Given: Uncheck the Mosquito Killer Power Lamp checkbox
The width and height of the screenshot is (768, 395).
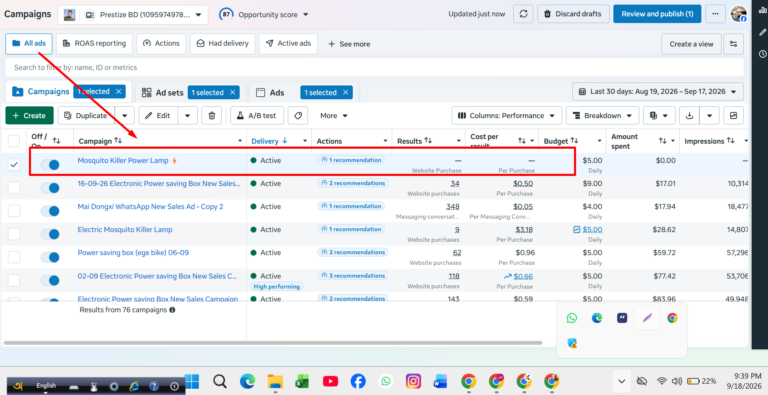Looking at the screenshot, I should click(x=14, y=165).
